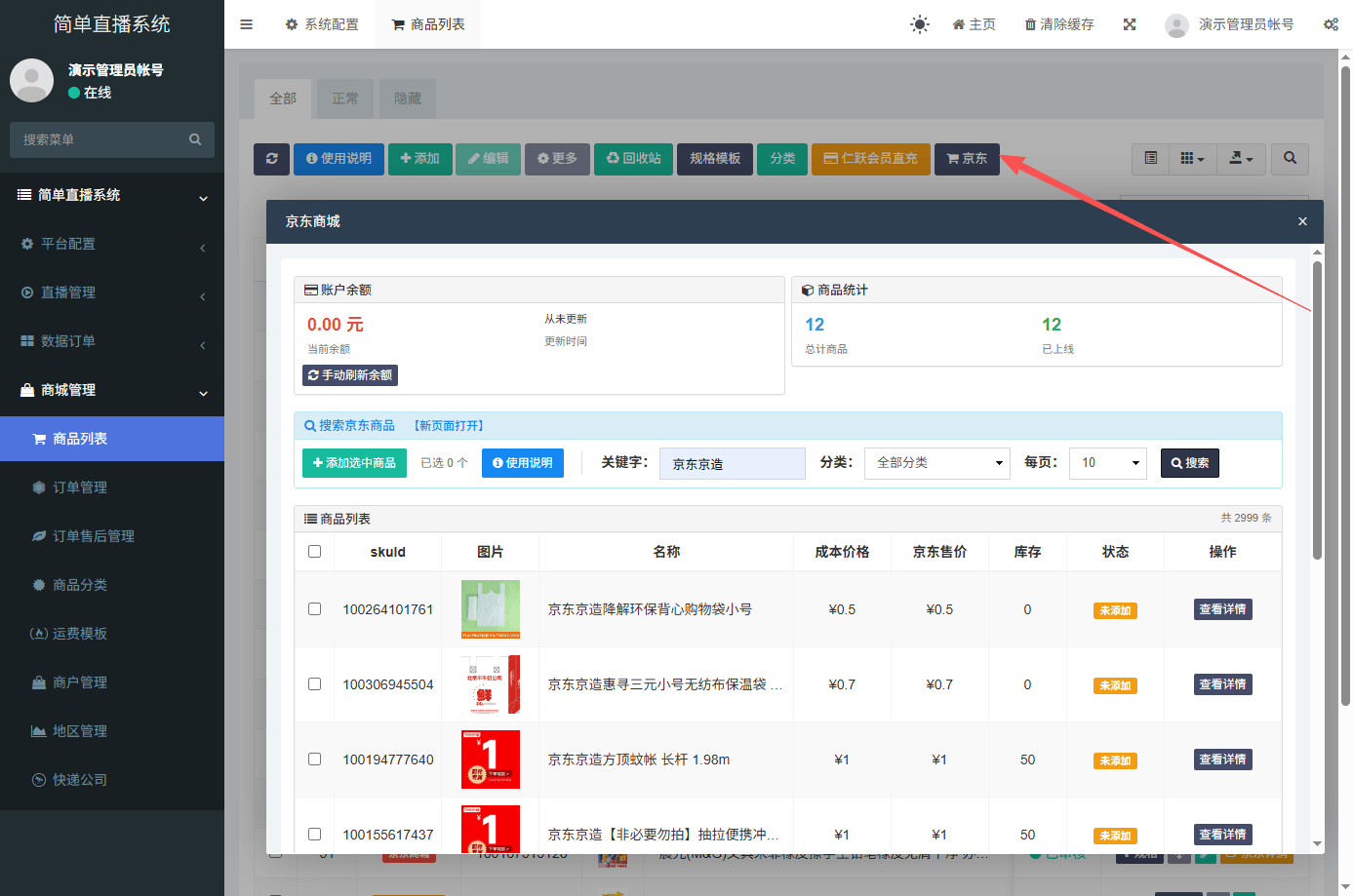
Task: Collapse the 商城管理 sidebar menu
Action: (x=112, y=390)
